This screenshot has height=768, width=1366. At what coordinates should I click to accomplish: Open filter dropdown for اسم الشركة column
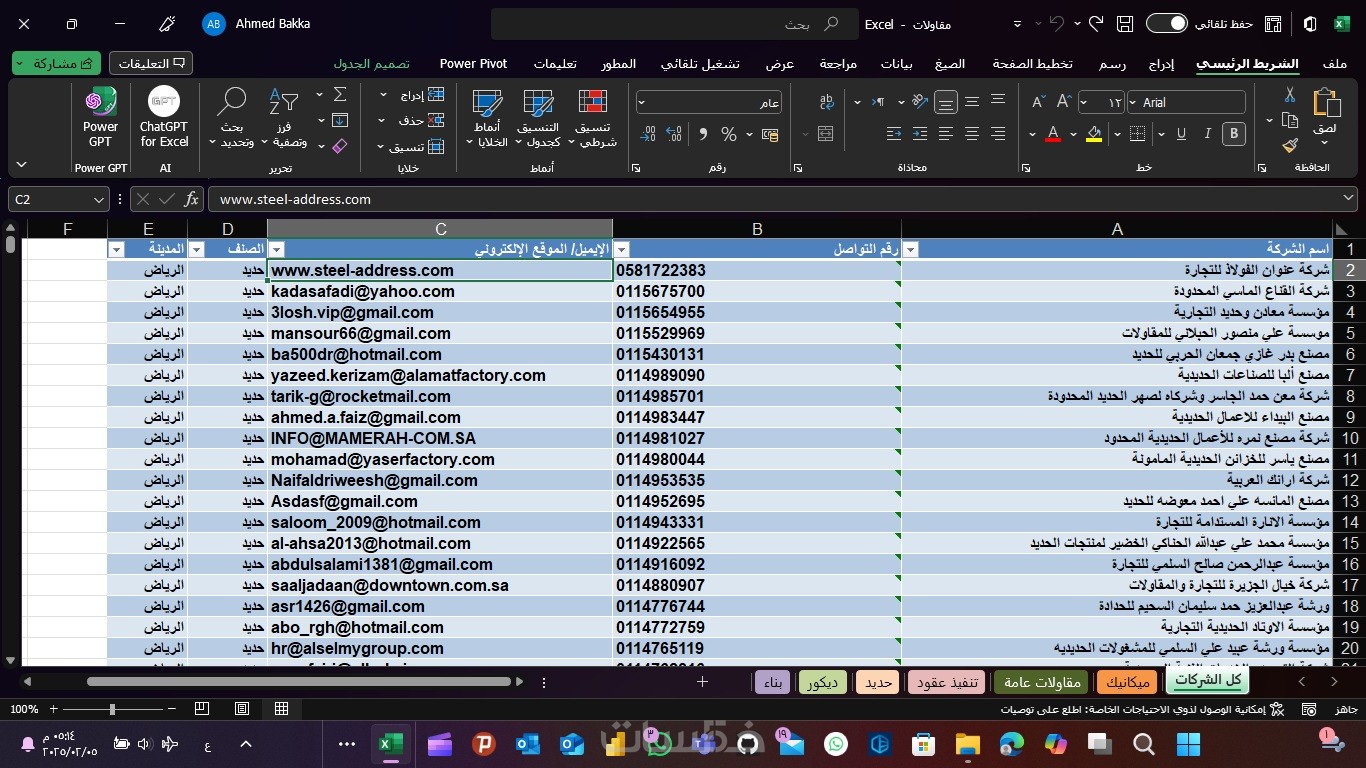click(x=910, y=250)
